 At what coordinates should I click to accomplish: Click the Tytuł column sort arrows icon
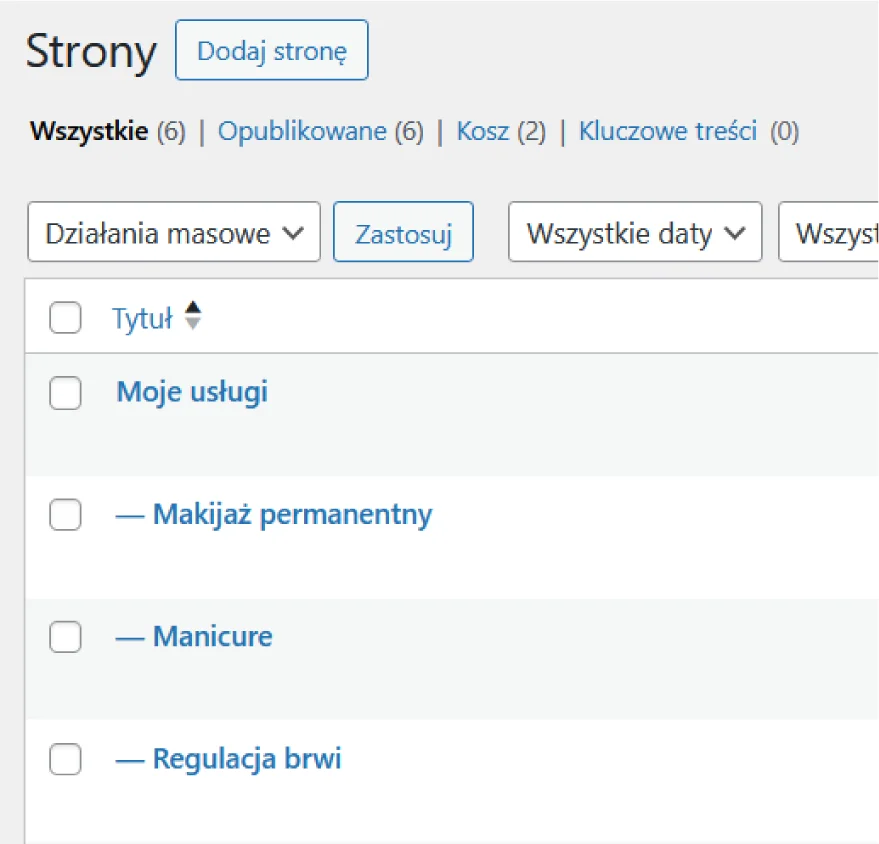click(193, 317)
